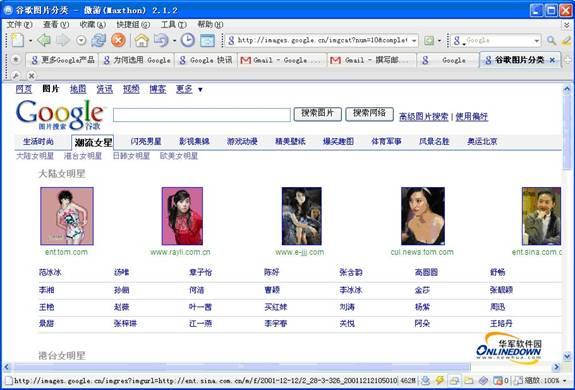Viewport: 575px width, 390px height.
Task: Open the 收藏 menu
Action: coord(93,25)
